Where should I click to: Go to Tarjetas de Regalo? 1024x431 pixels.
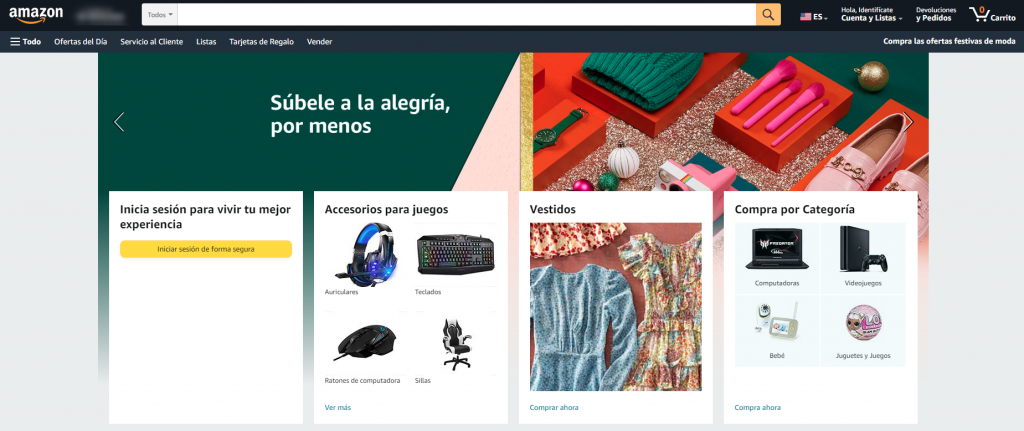tap(261, 41)
